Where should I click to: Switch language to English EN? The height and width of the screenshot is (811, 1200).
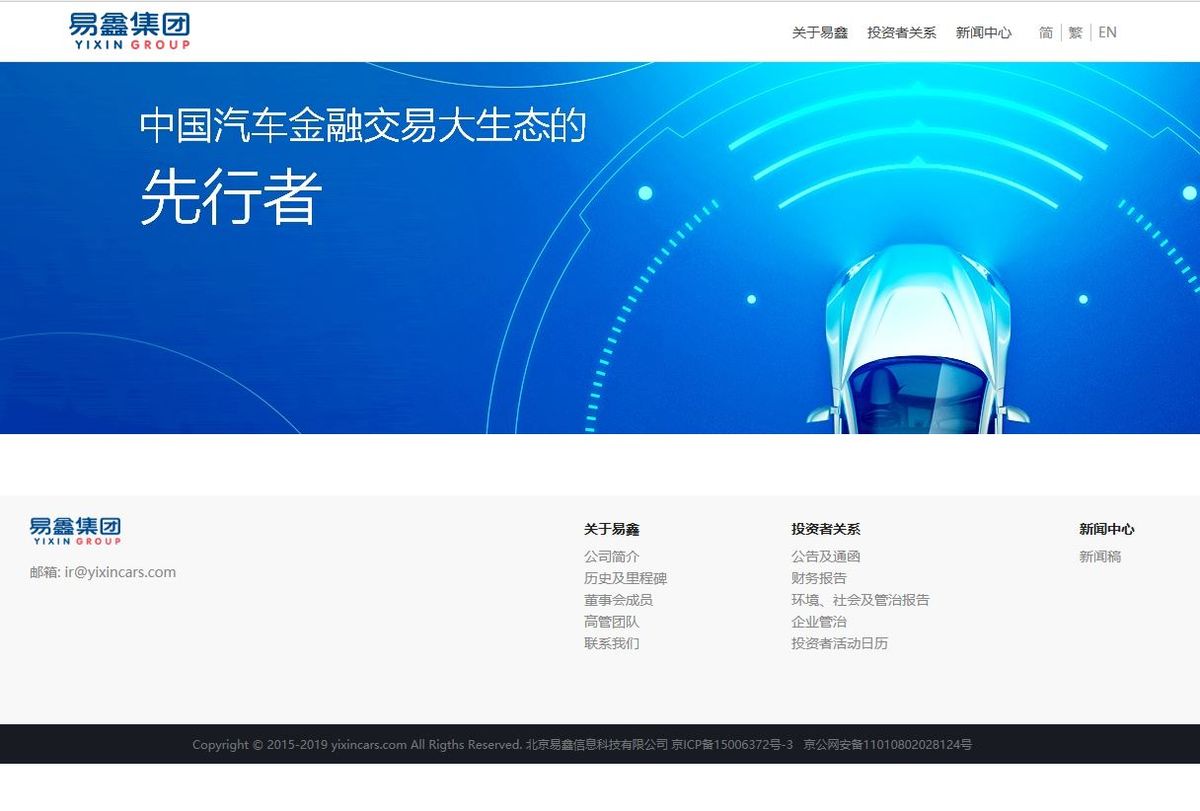(1107, 32)
